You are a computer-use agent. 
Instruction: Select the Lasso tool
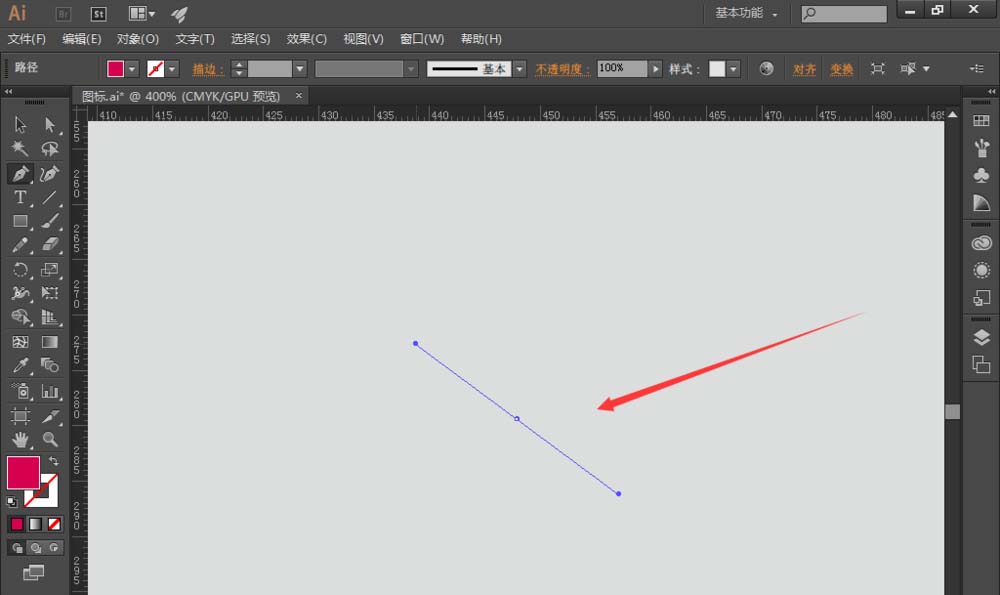(x=50, y=148)
